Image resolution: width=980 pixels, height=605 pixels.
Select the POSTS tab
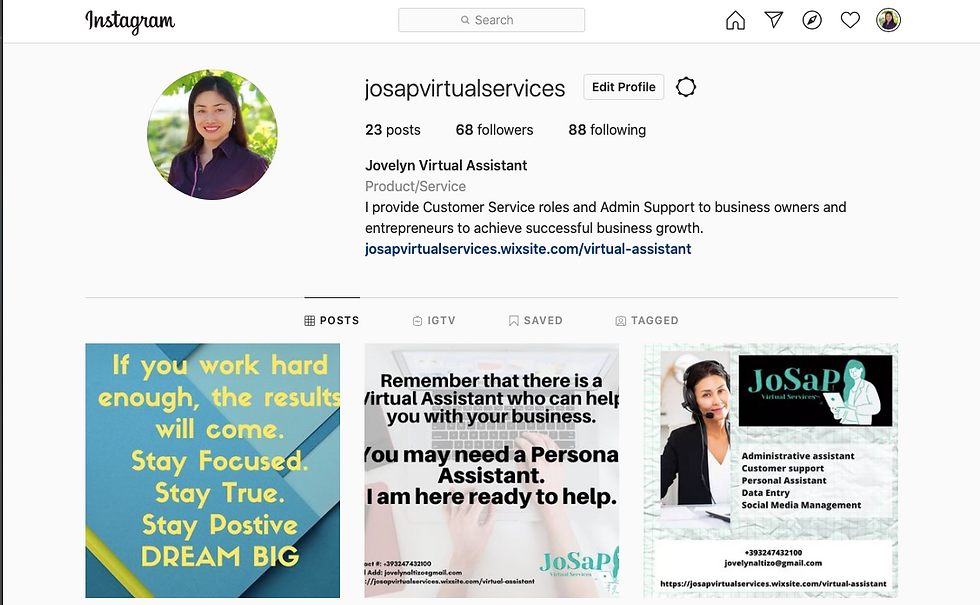click(x=332, y=321)
